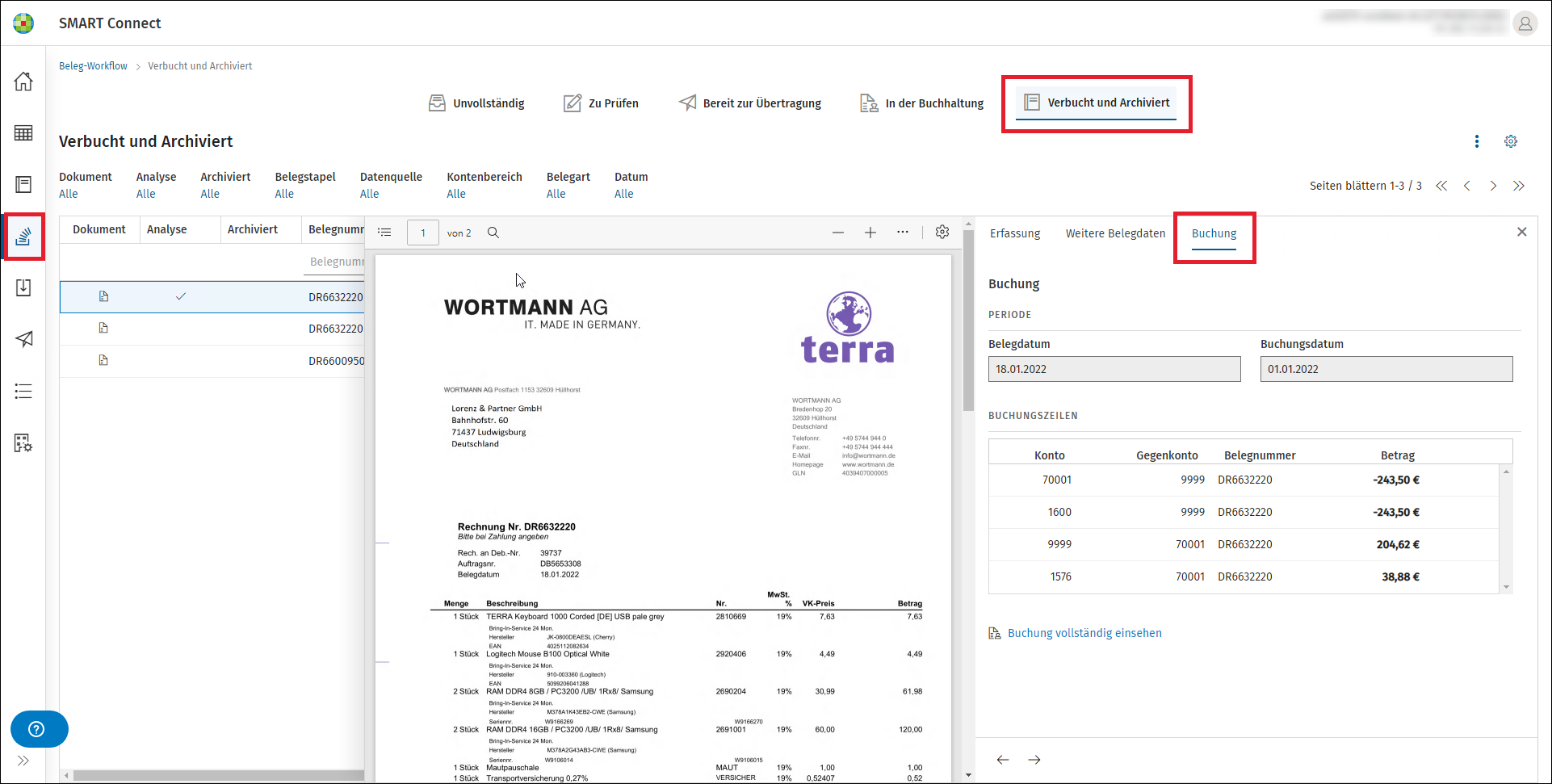Go to next document arrow

(x=1034, y=760)
